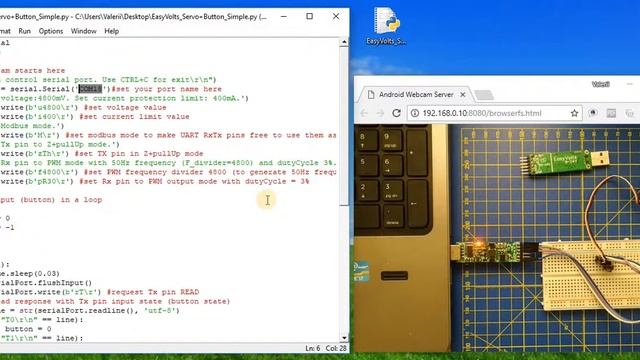640x360 pixels.
Task: Click the line containing serialPort.flushInput()
Action: tap(46, 283)
